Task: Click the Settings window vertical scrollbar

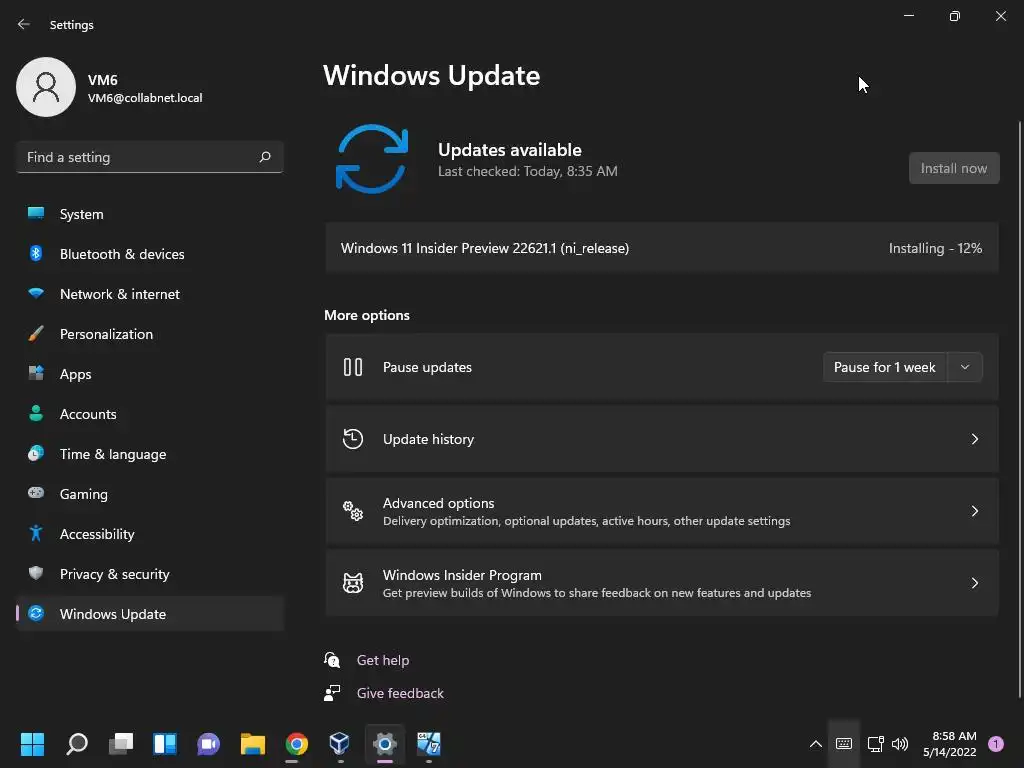Action: [1019, 410]
